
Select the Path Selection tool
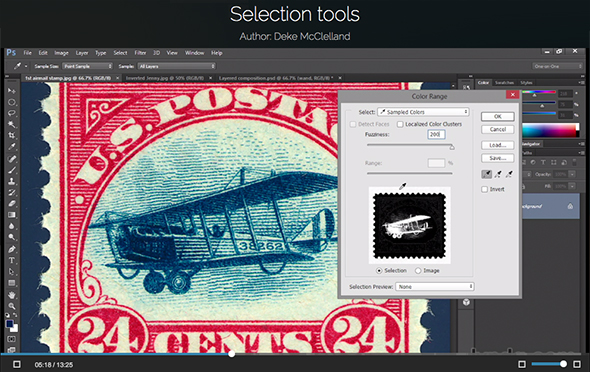pos(12,272)
